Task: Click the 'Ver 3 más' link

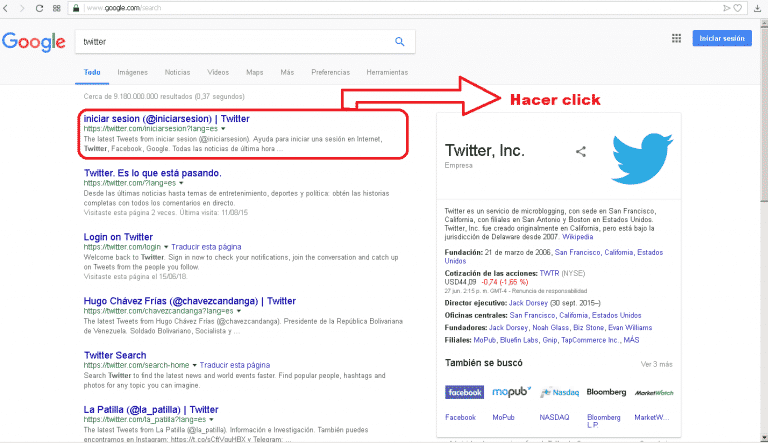Action: 657,364
